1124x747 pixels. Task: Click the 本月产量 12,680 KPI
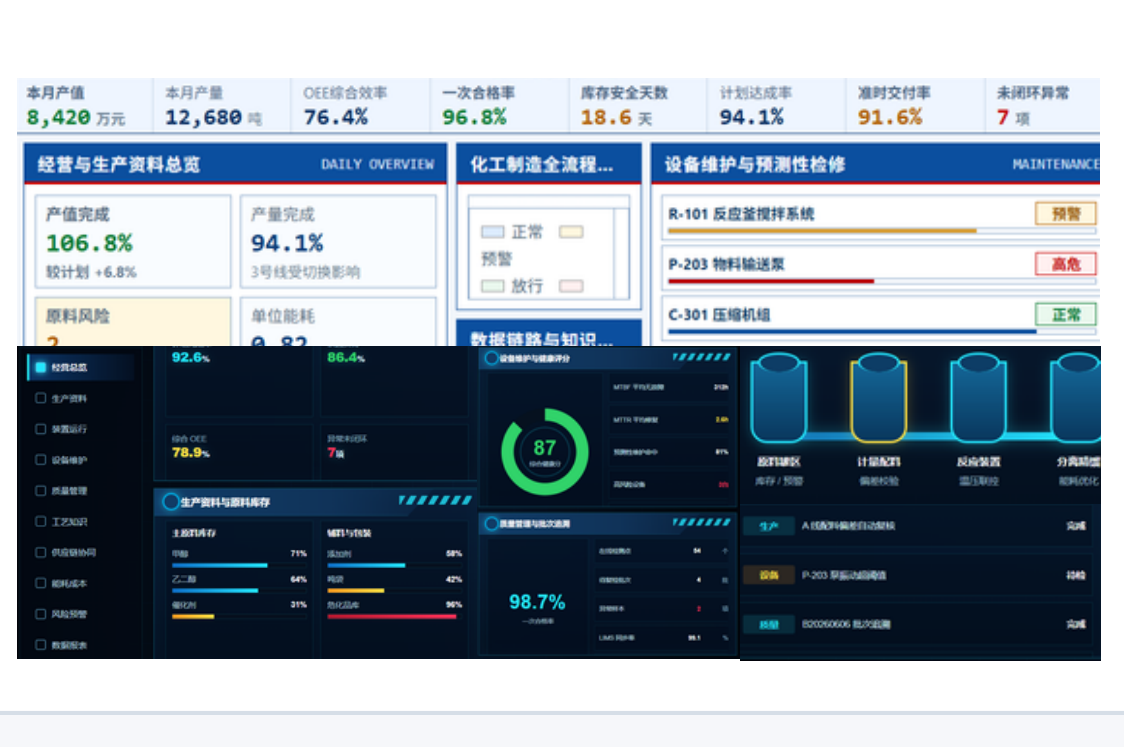pos(222,105)
